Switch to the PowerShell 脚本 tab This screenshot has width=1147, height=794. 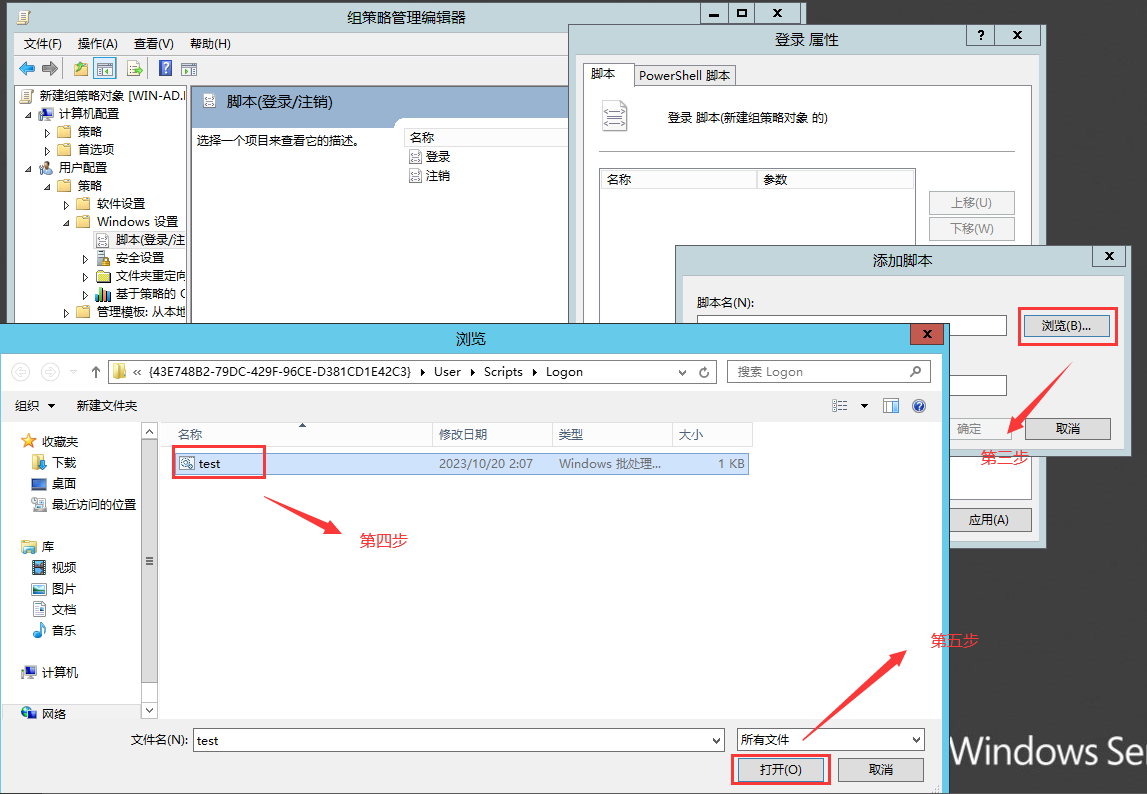[x=685, y=76]
